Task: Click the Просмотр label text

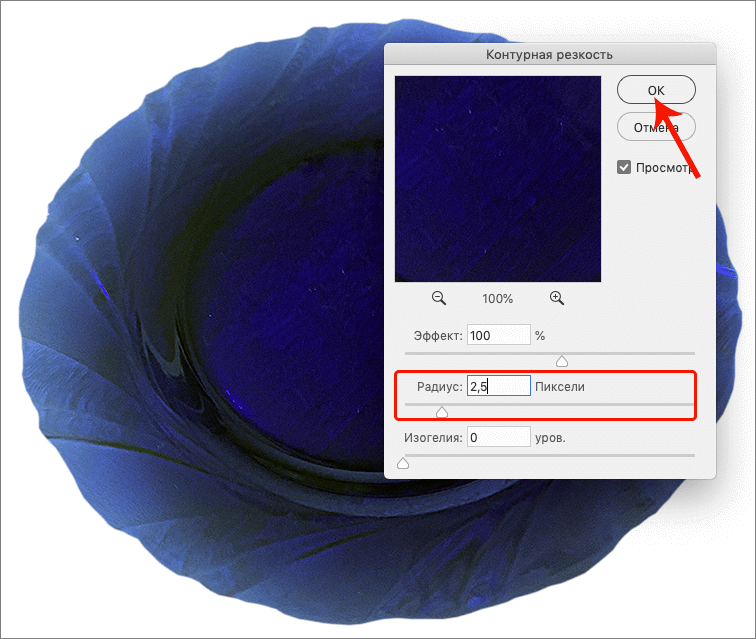Action: coord(665,168)
